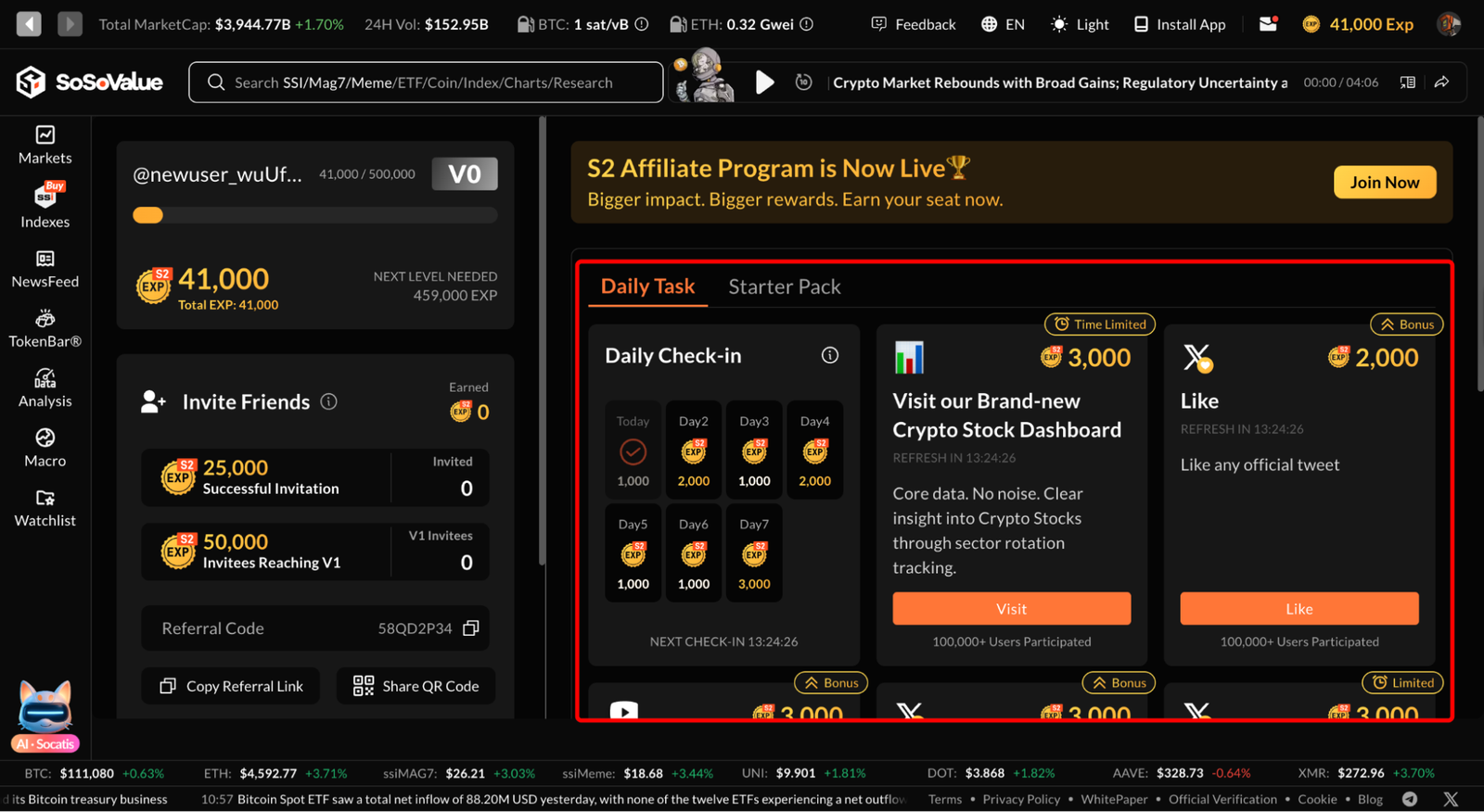Switch to the Starter Pack tab
1484x812 pixels.
[785, 286]
